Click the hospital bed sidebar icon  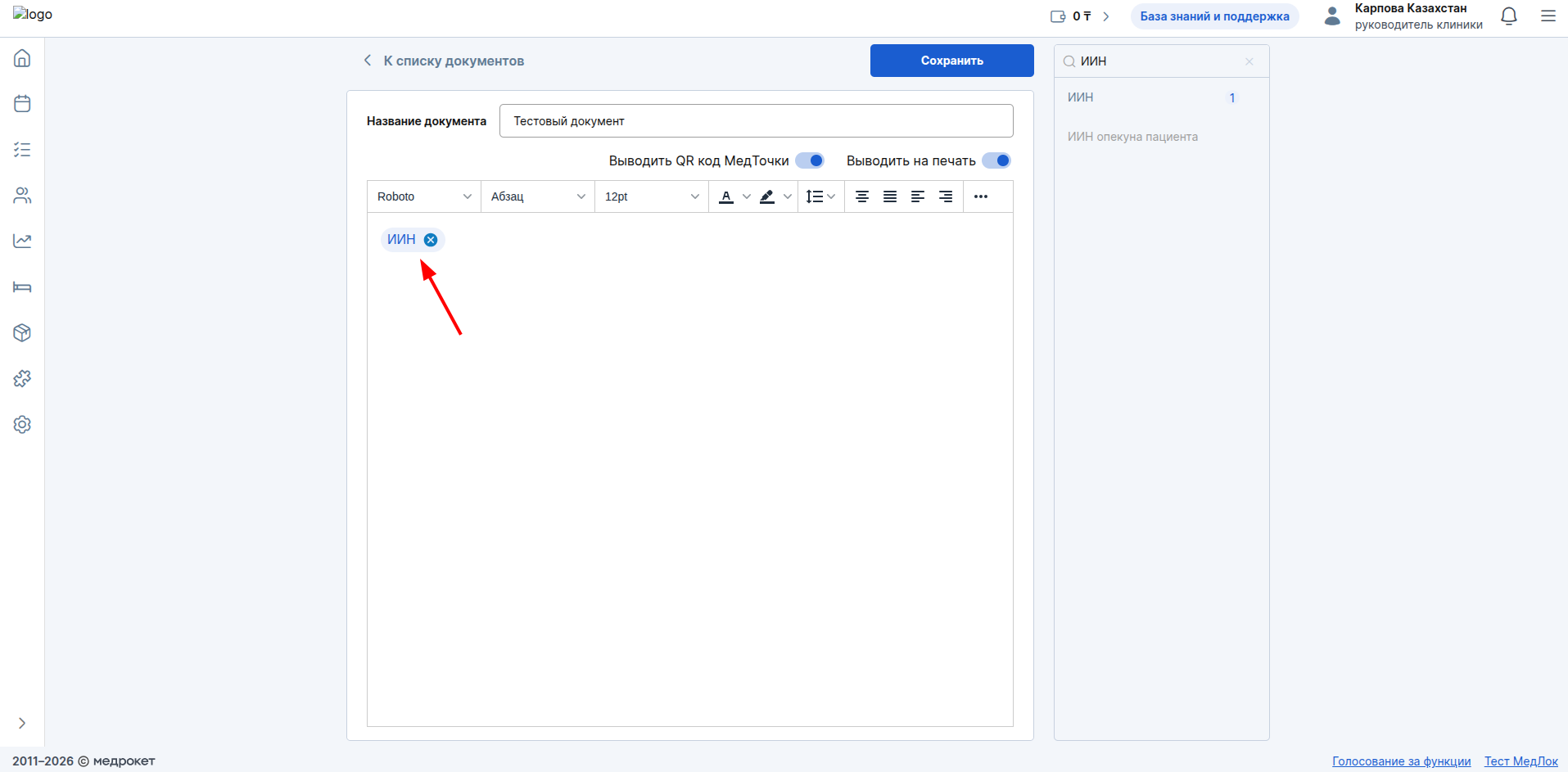pos(22,287)
